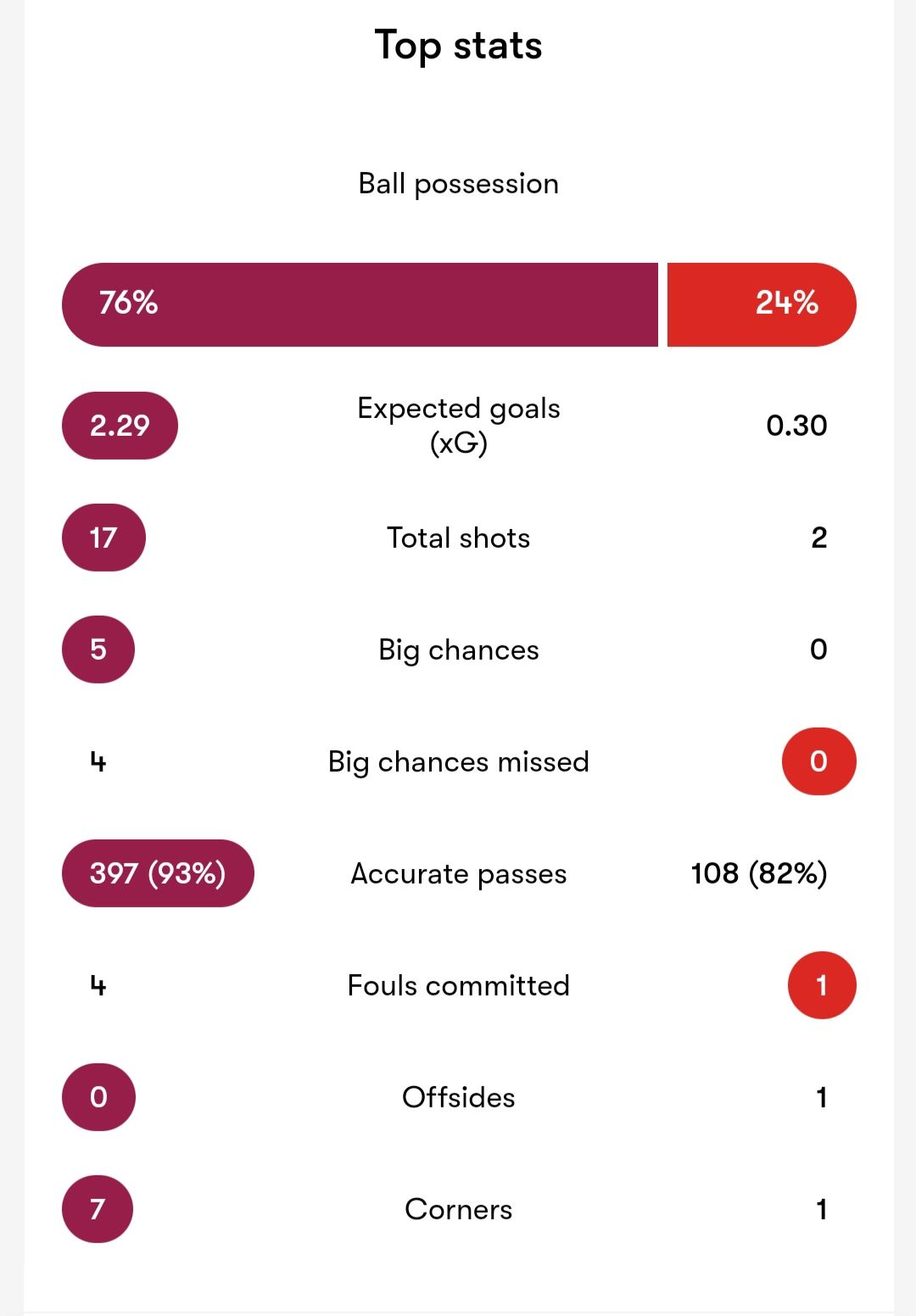Select the 2.29 expected goals badge

[120, 426]
